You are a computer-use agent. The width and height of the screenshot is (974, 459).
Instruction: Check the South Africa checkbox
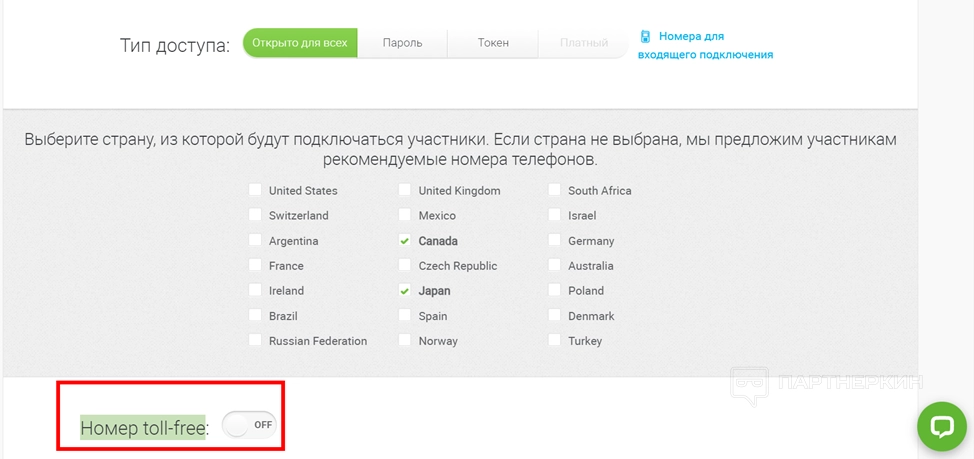555,190
